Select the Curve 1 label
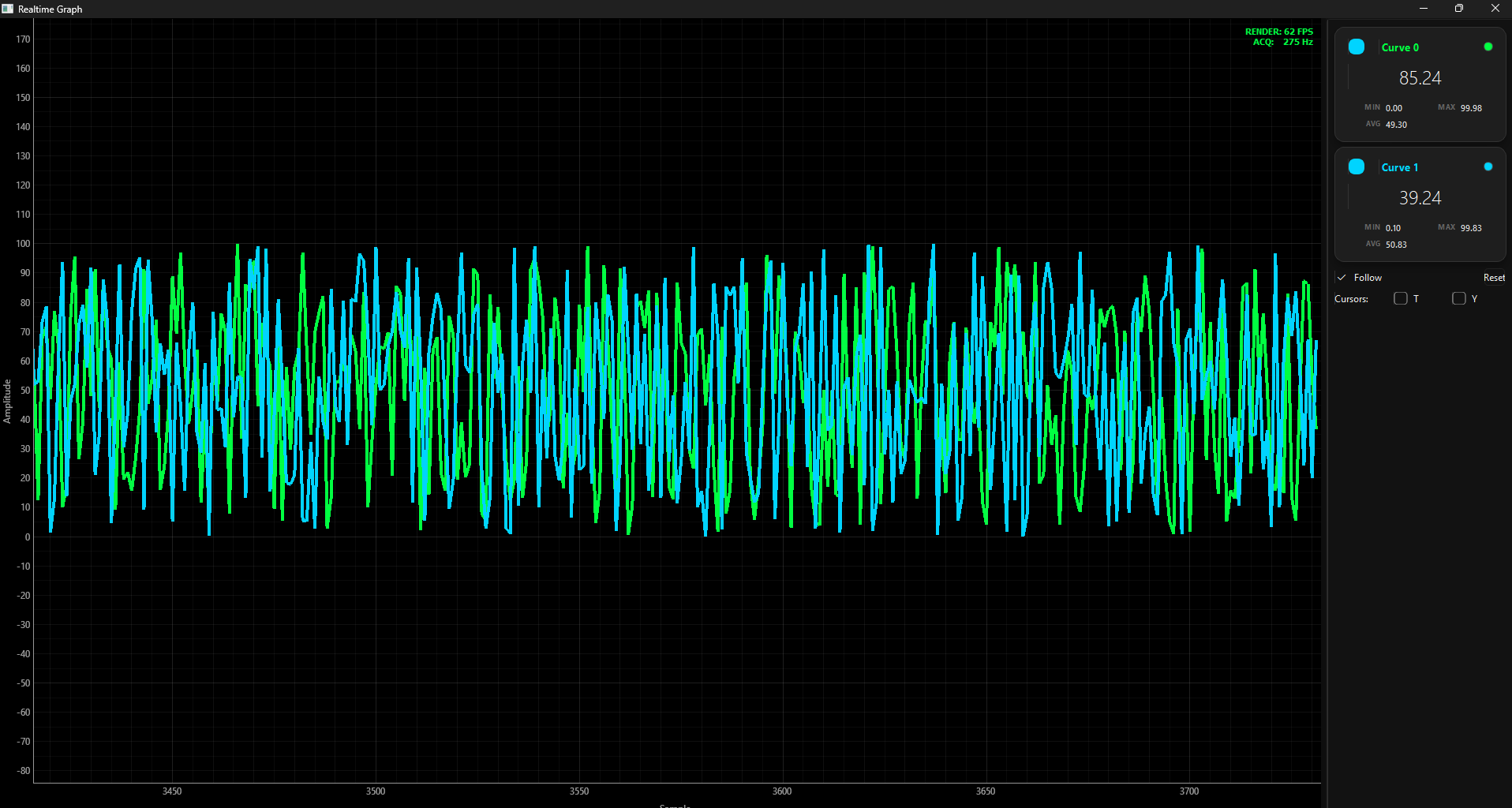The height and width of the screenshot is (808, 1512). coord(1400,168)
